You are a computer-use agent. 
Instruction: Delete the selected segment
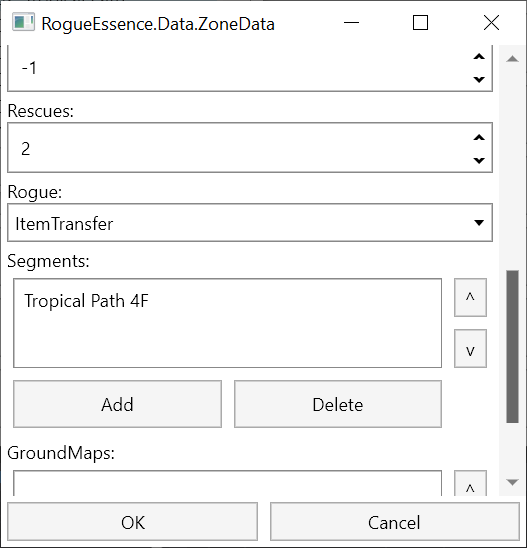338,404
